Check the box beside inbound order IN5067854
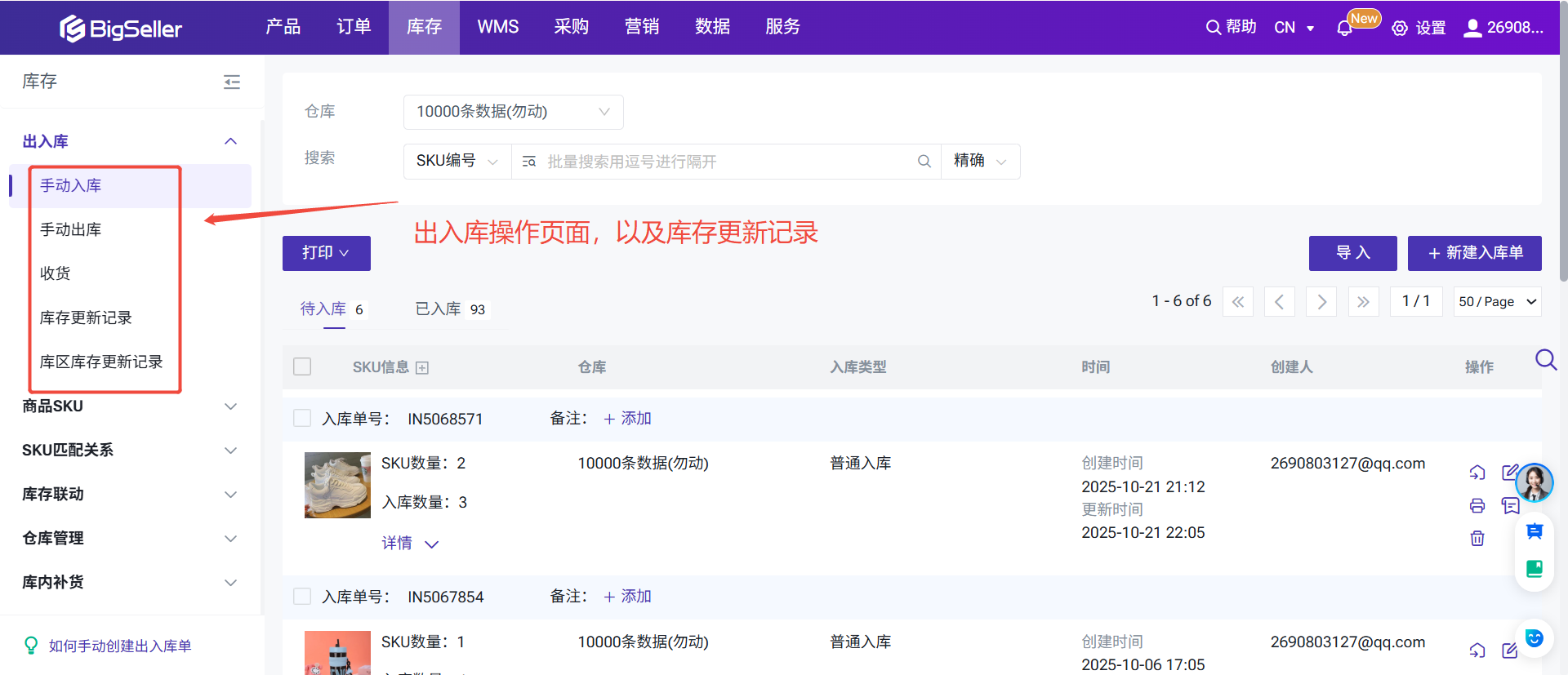Viewport: 1568px width, 675px height. click(x=302, y=597)
